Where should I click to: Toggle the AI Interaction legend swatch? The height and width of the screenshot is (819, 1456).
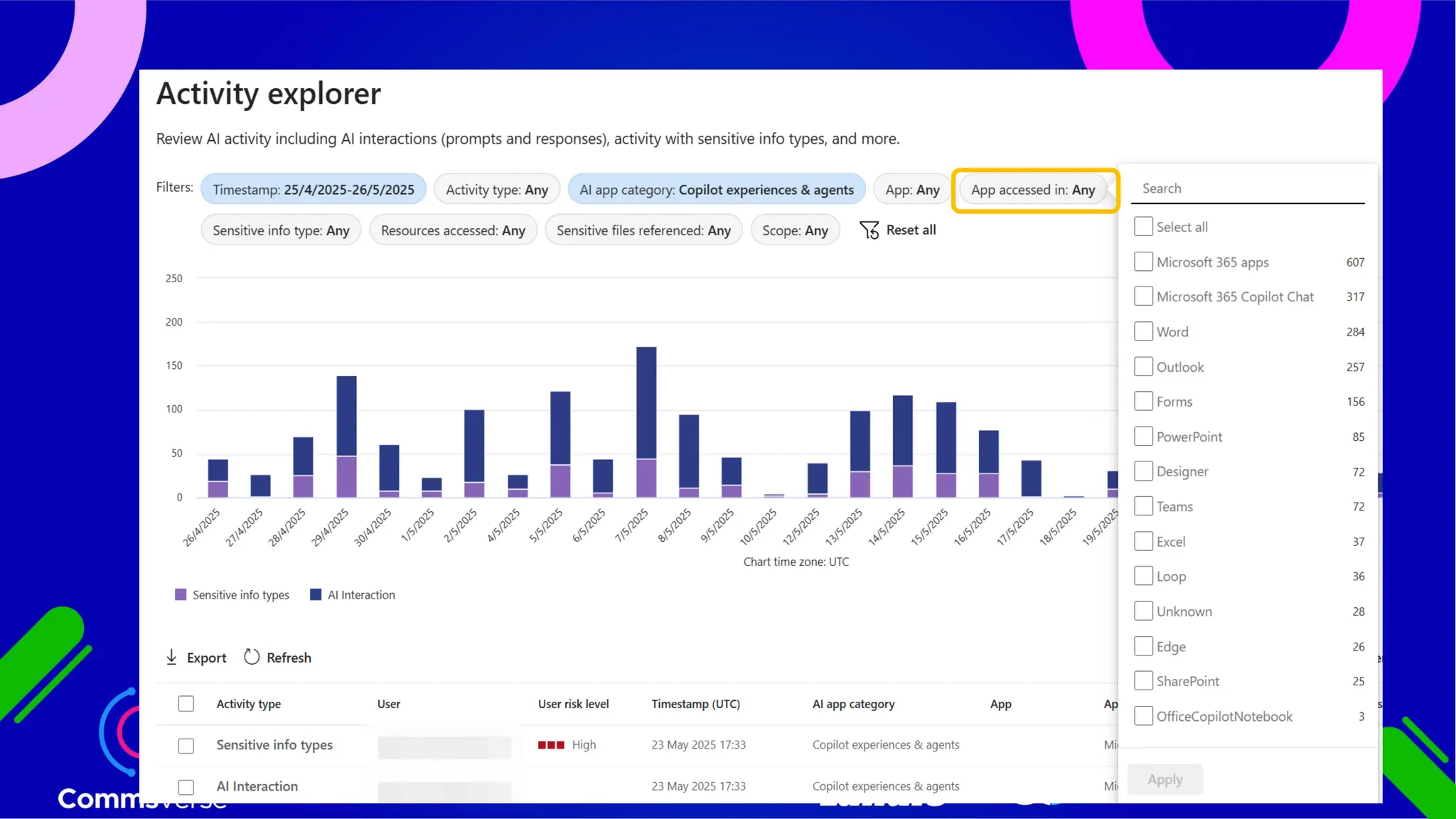click(x=316, y=595)
